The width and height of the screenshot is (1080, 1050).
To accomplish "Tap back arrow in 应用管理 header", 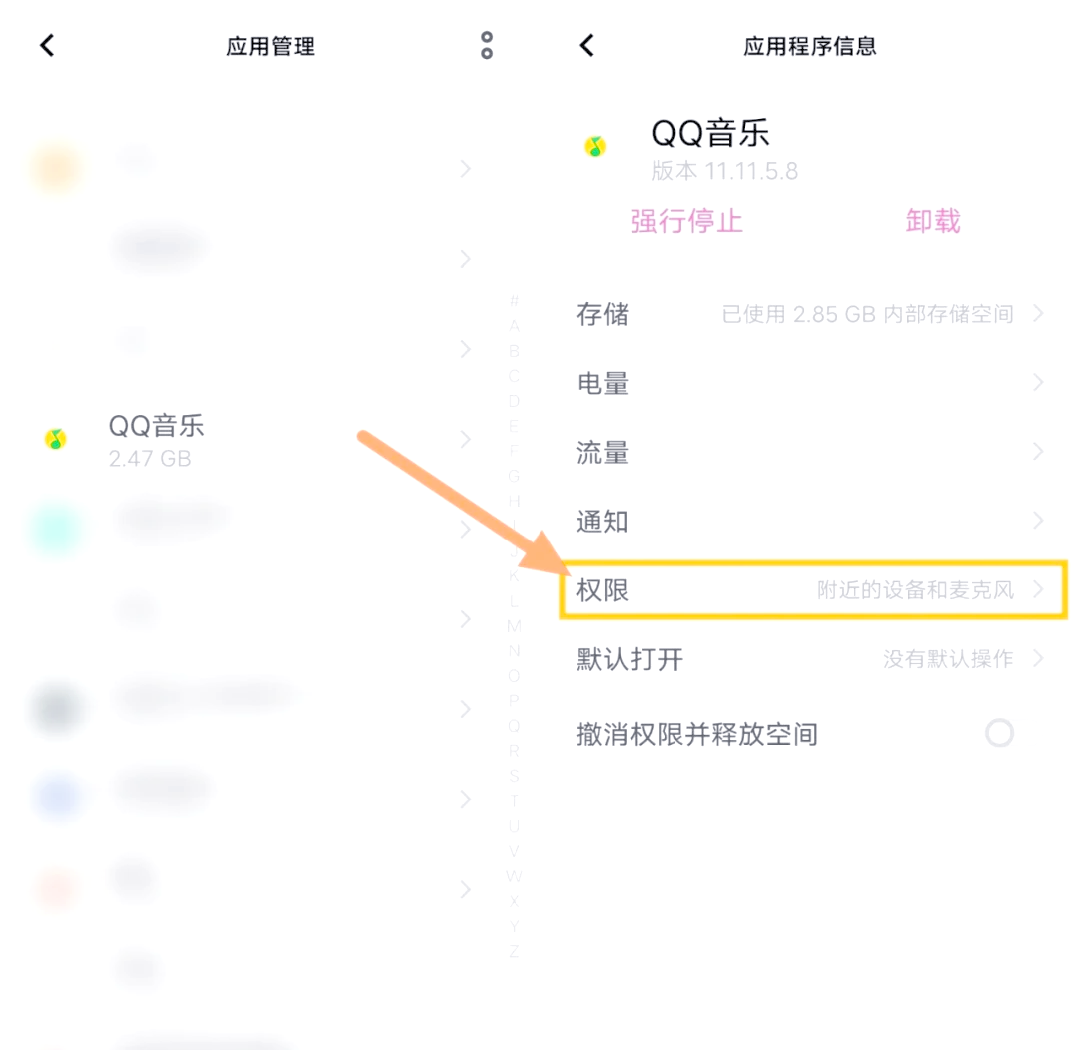I will tap(47, 46).
